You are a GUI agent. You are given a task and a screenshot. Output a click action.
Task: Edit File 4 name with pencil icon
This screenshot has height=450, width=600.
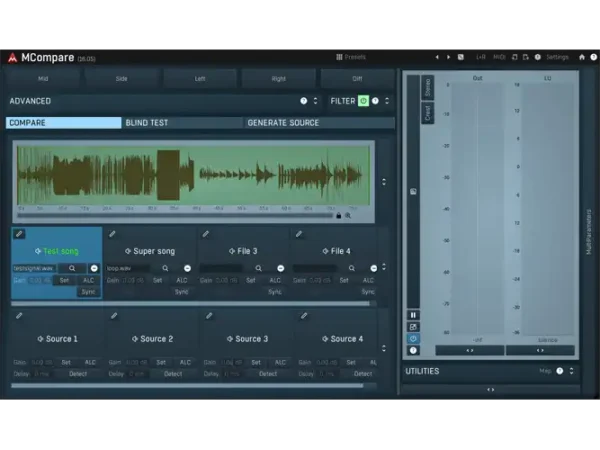pos(299,234)
